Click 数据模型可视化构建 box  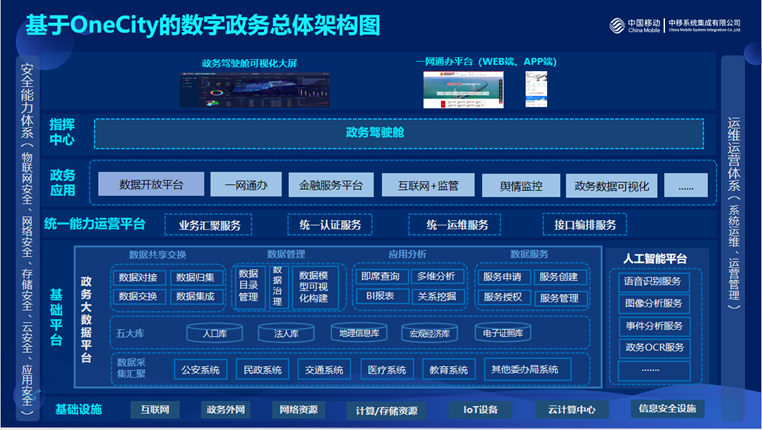(315, 287)
